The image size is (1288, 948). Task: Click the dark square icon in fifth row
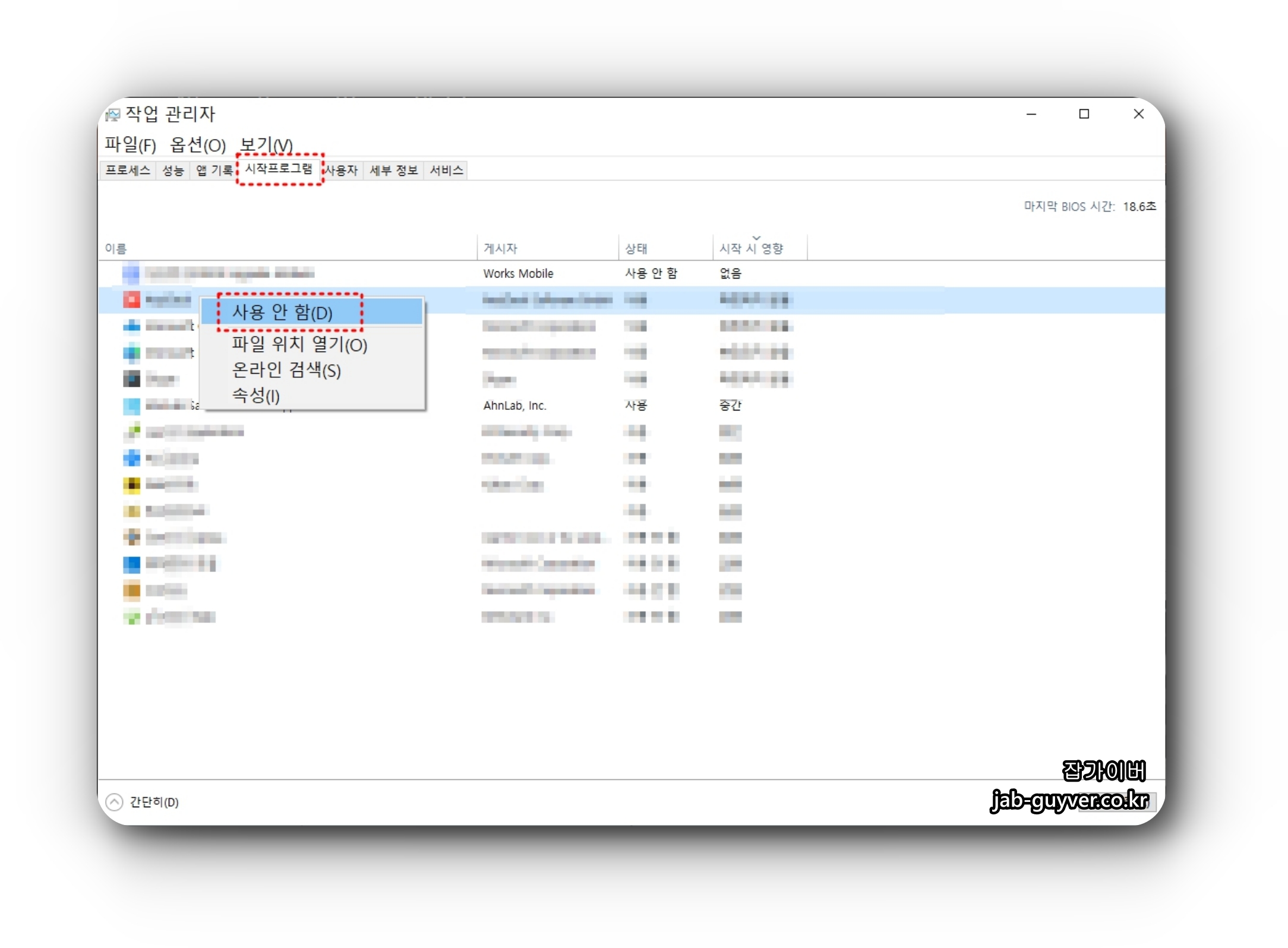pos(131,378)
